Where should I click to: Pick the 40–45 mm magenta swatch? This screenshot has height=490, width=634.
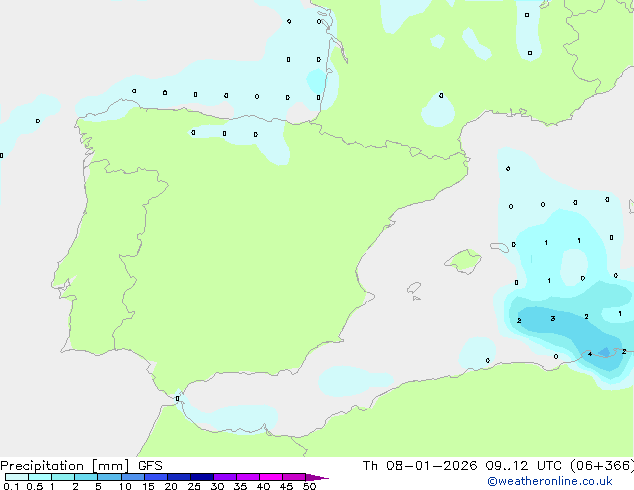pyautogui.click(x=271, y=477)
